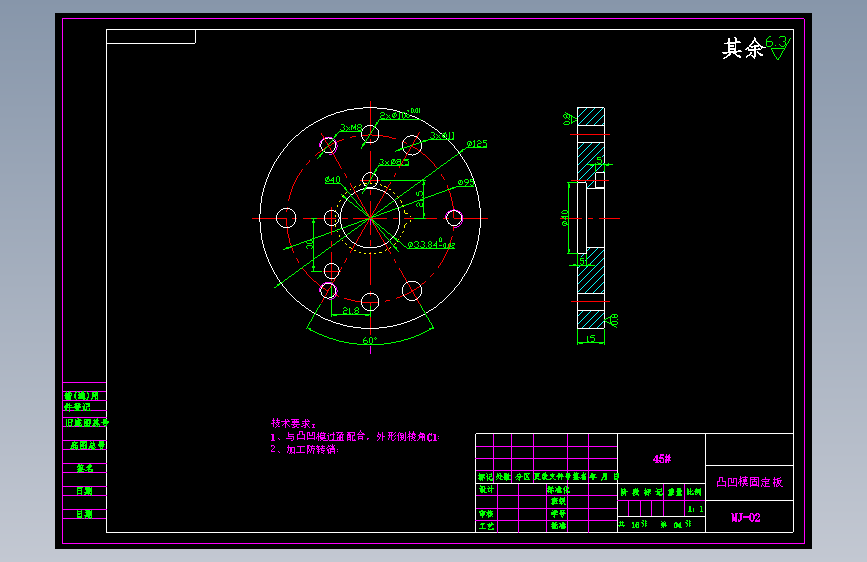Click the '其余' surface finish note
Image resolution: width=867 pixels, height=562 pixels.
pos(743,49)
